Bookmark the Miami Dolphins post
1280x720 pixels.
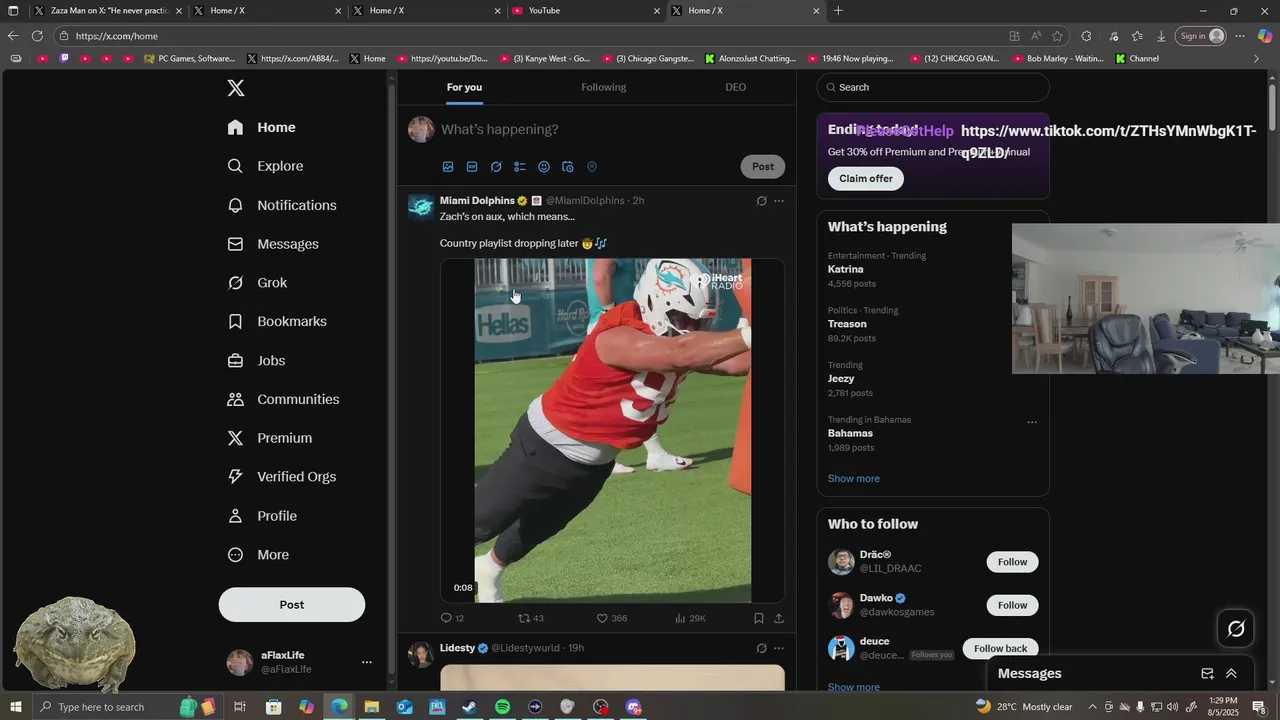[759, 618]
